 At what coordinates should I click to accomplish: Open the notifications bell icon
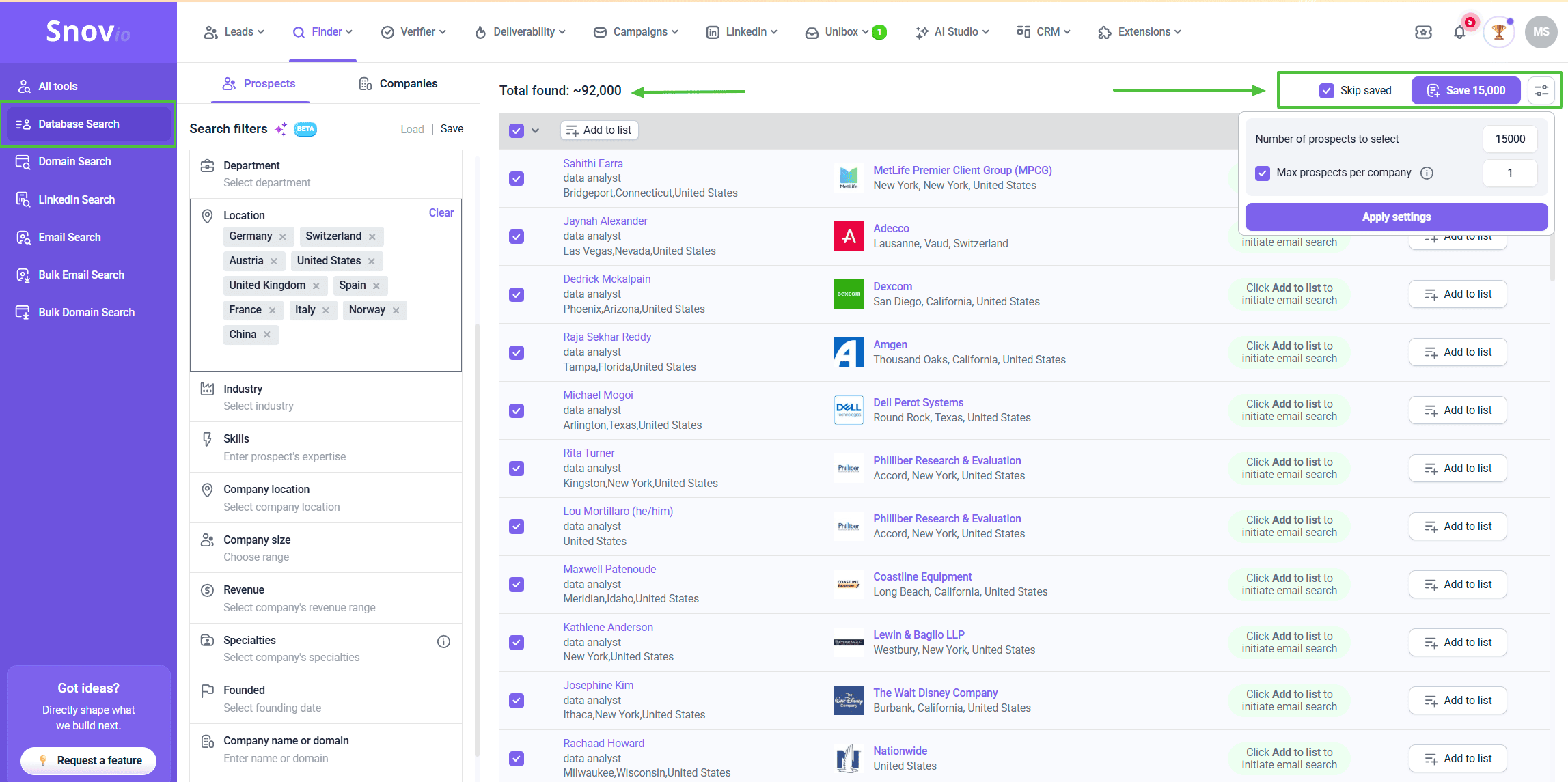pos(1459,32)
